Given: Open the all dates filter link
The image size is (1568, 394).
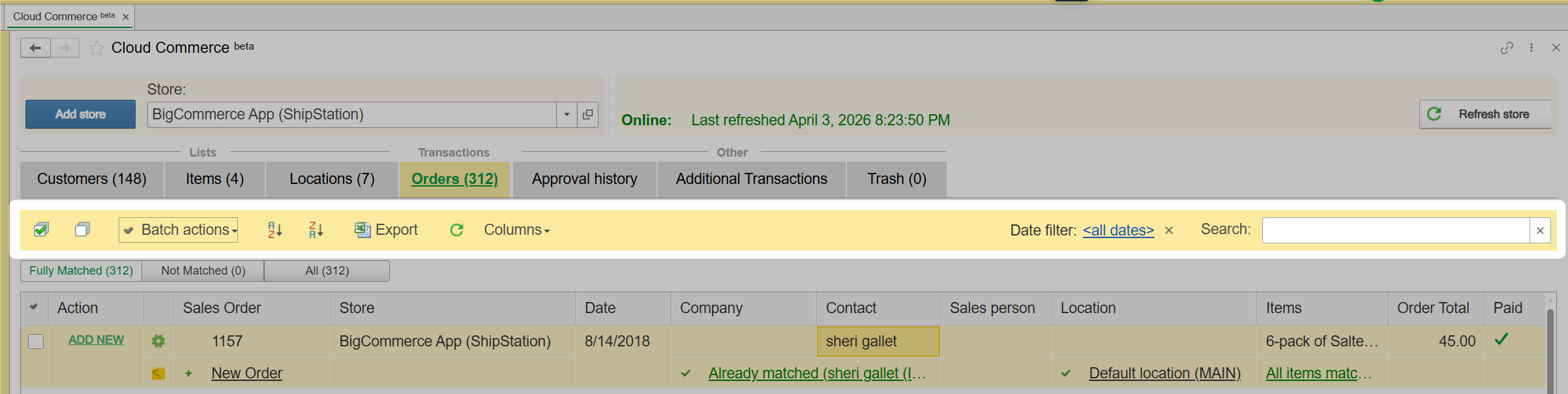Looking at the screenshot, I should tap(1118, 230).
